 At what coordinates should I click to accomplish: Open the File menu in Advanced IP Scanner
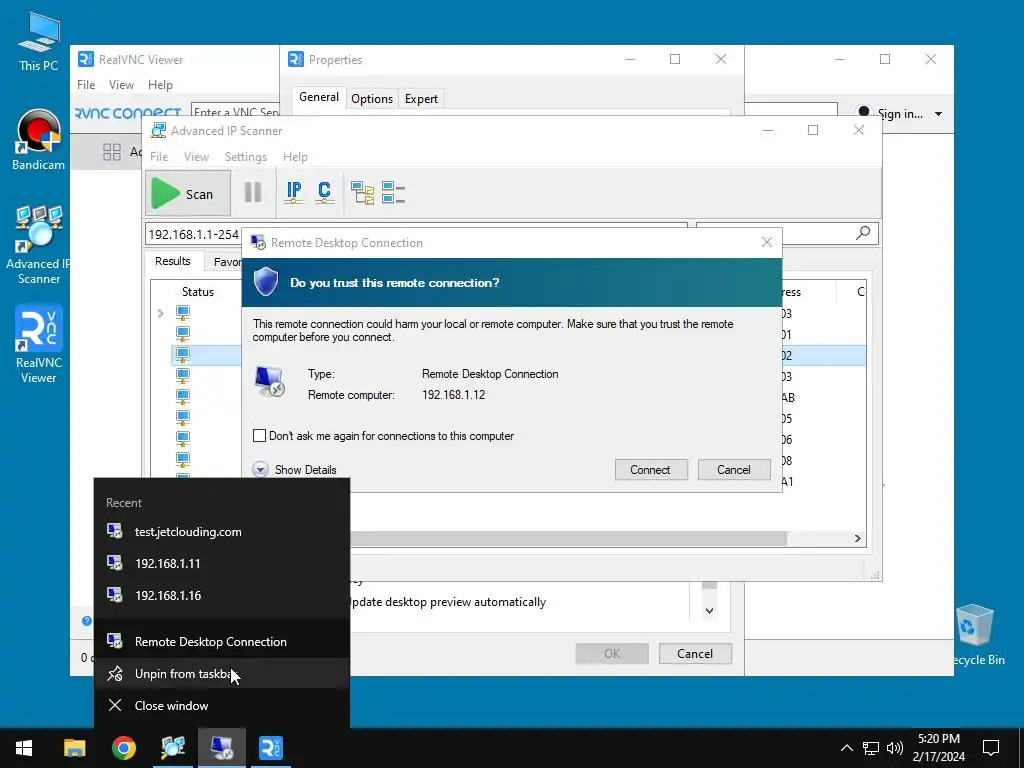point(159,157)
